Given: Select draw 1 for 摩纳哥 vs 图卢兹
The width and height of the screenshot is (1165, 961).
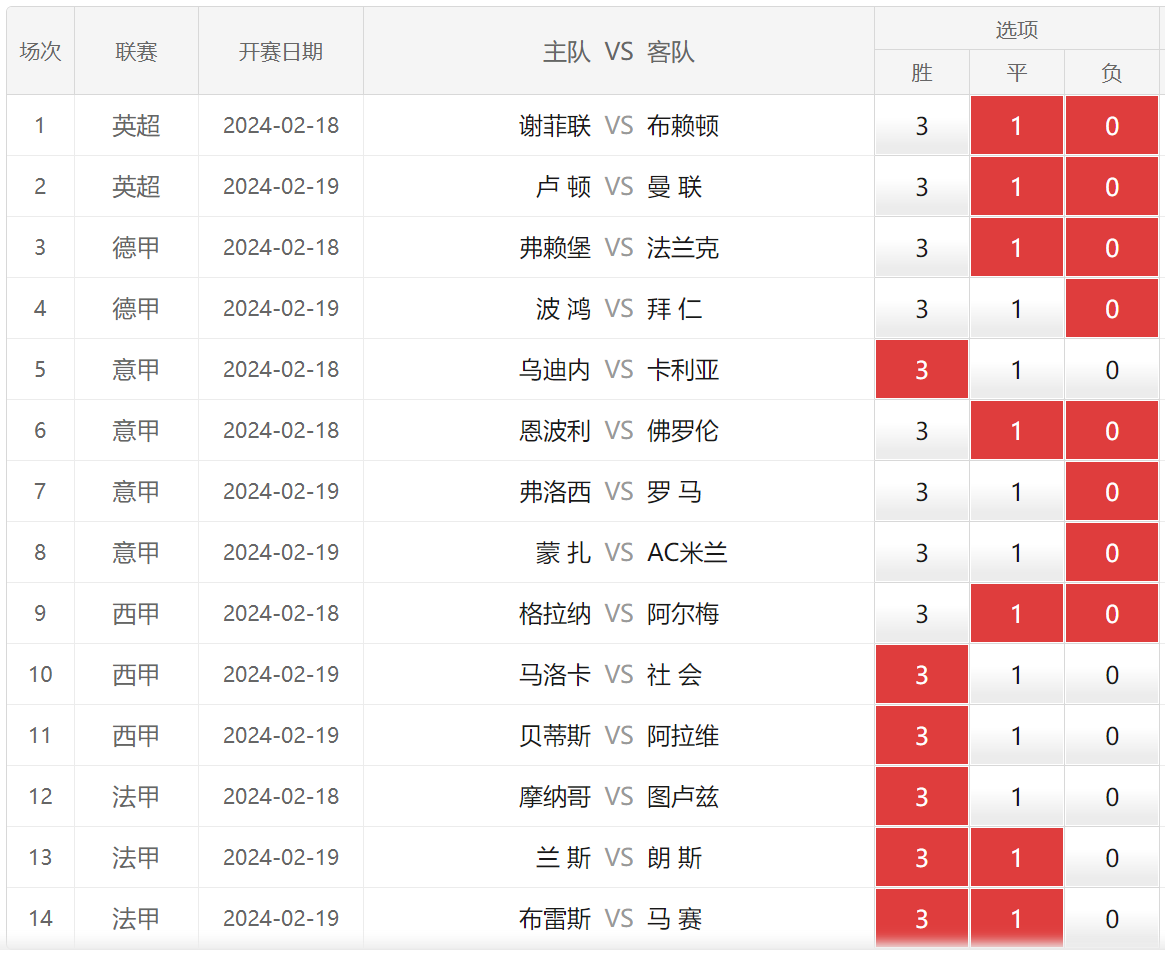Looking at the screenshot, I should [1016, 796].
